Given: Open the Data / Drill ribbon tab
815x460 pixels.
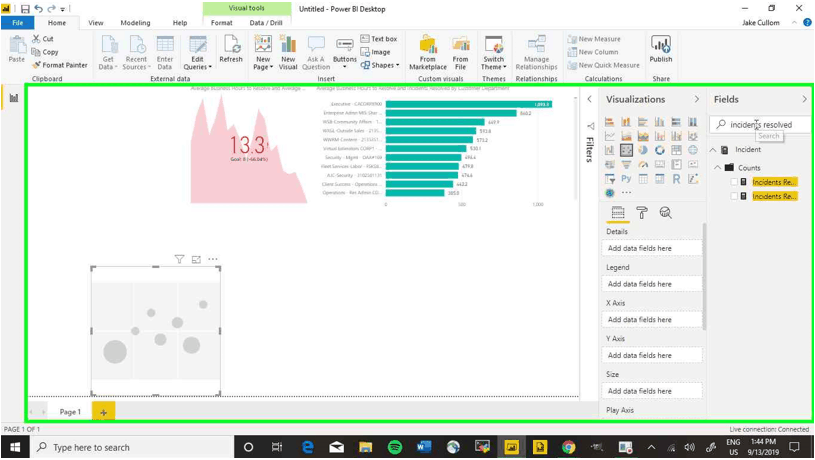Looking at the screenshot, I should [266, 23].
